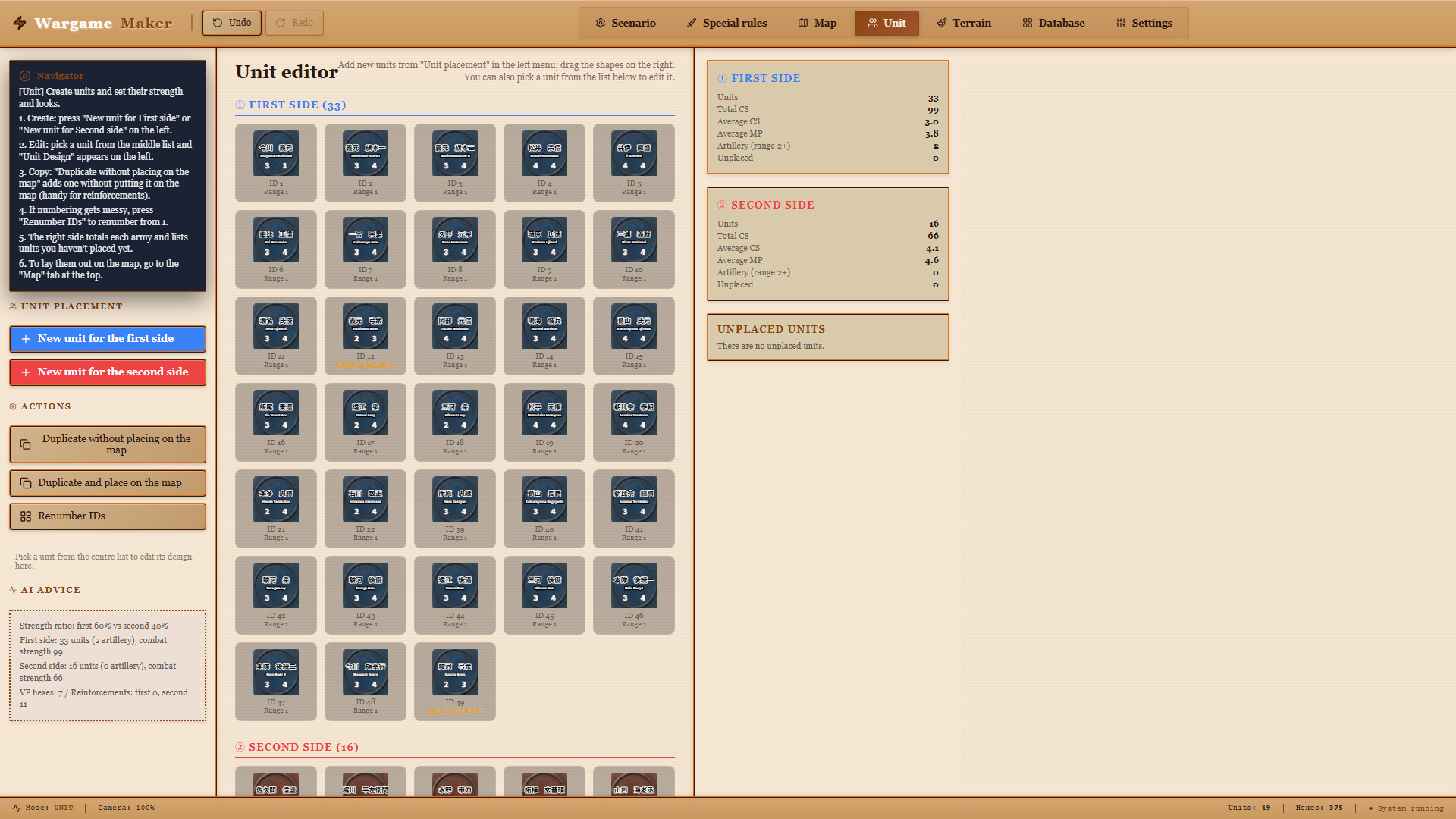The height and width of the screenshot is (819, 1456).
Task: Click the FIRST SIDE stats panel title
Action: [759, 78]
